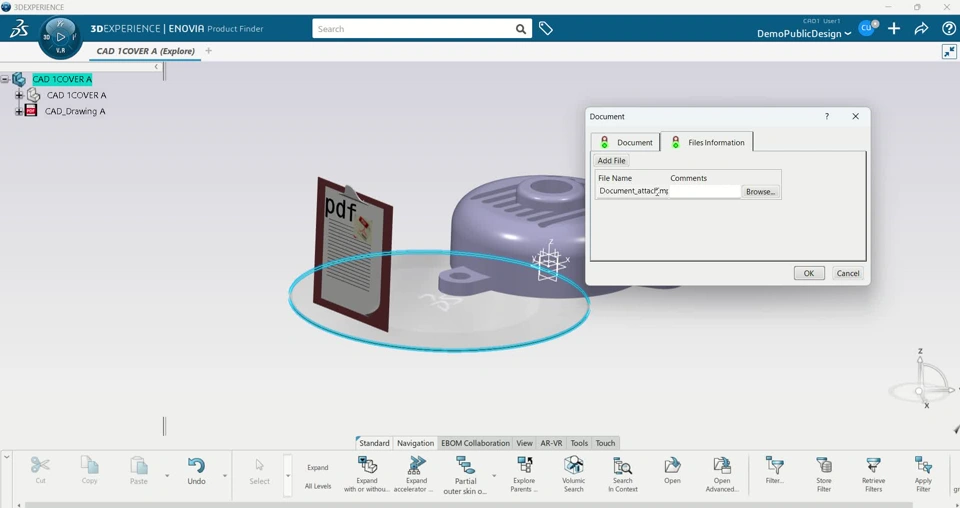Screen dimensions: 960x508
Task: Open the DemoPublicDesign dropdown
Action: tap(804, 34)
